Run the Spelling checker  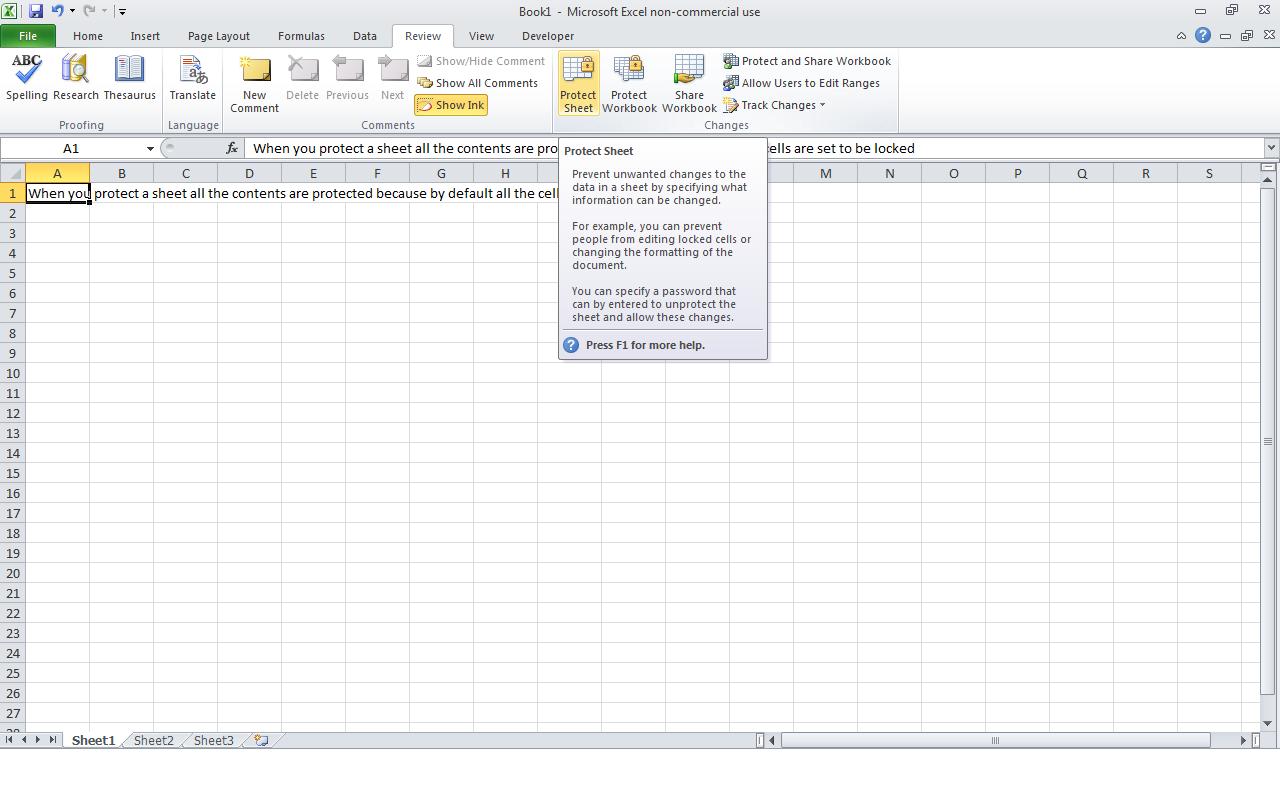pyautogui.click(x=26, y=80)
